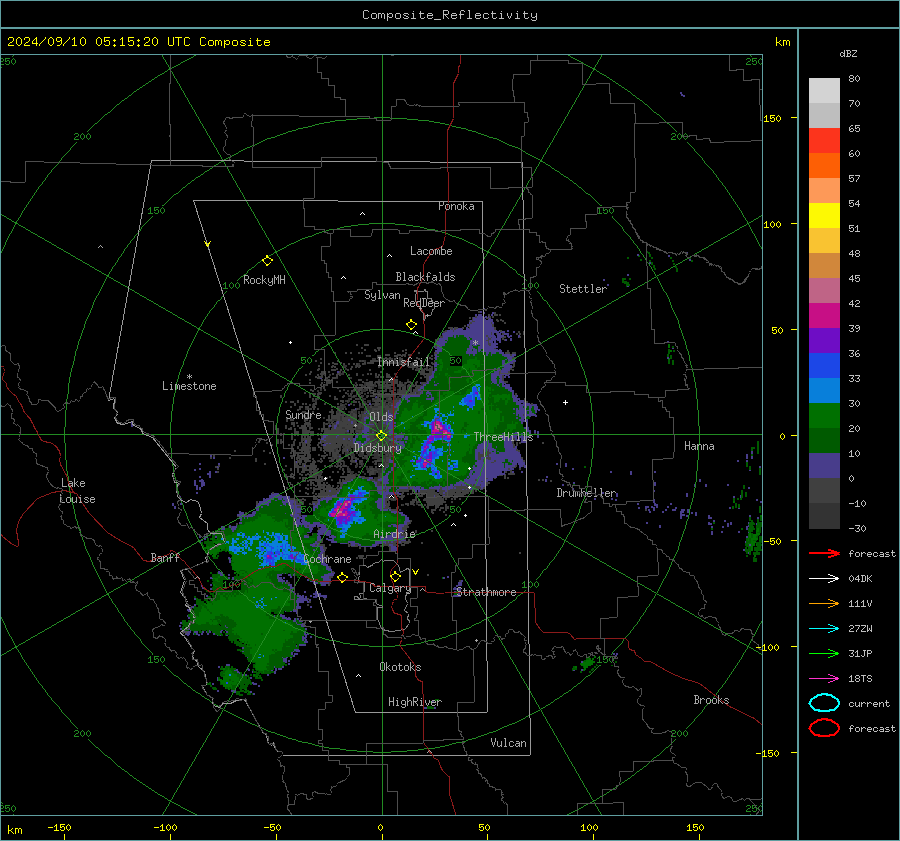Click the Composite_Reflectivity title text

click(450, 15)
